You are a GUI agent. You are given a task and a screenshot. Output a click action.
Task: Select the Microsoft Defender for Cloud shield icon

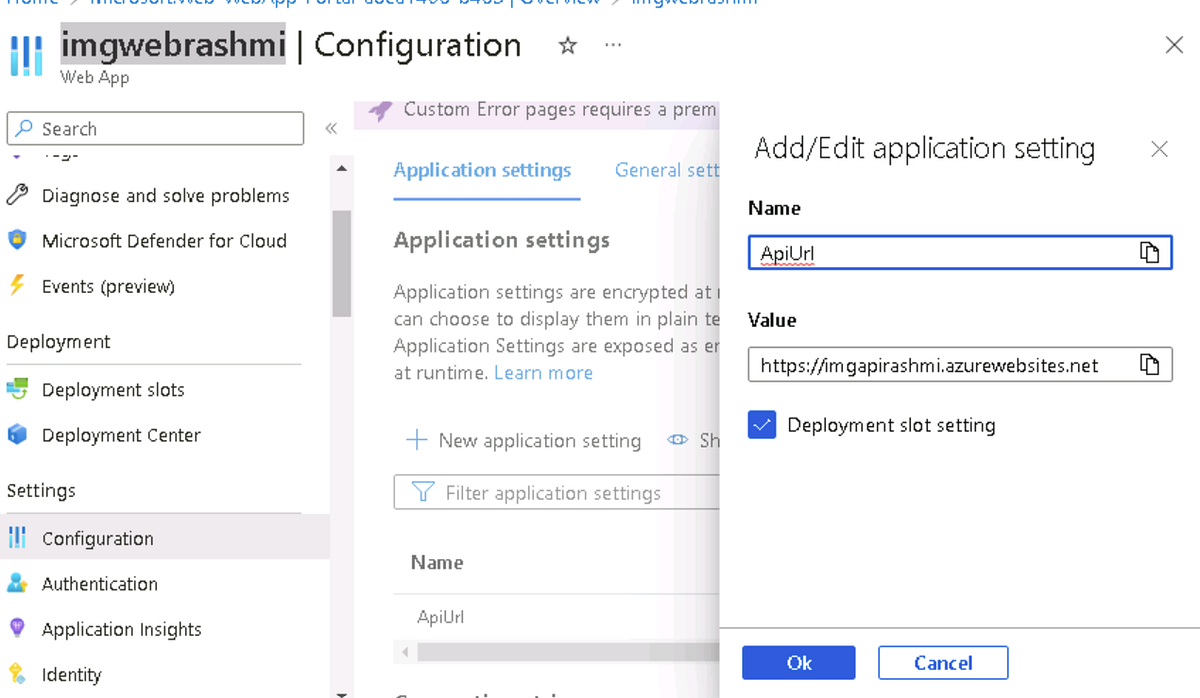(x=17, y=240)
